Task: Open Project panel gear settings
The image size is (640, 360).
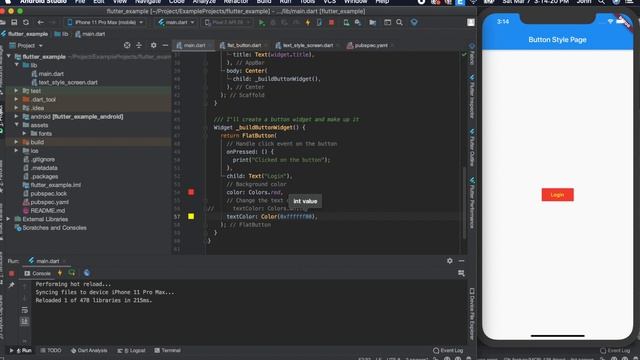Action: tap(153, 45)
